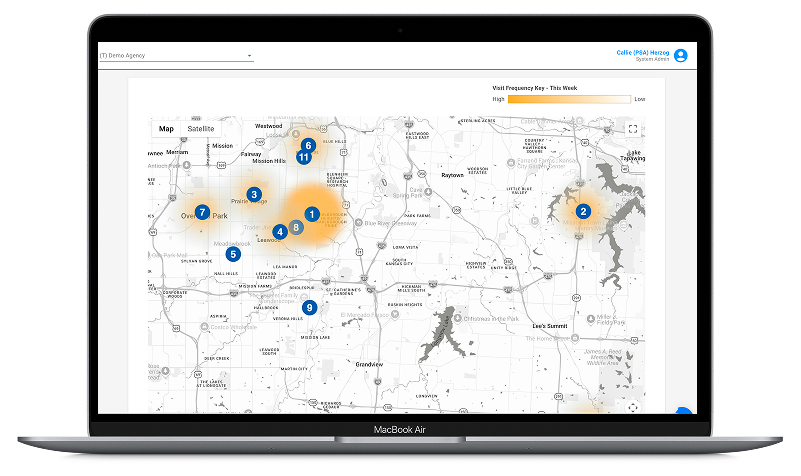The image size is (801, 476).
Task: Click the visit frequency gradient bar
Action: [569, 99]
